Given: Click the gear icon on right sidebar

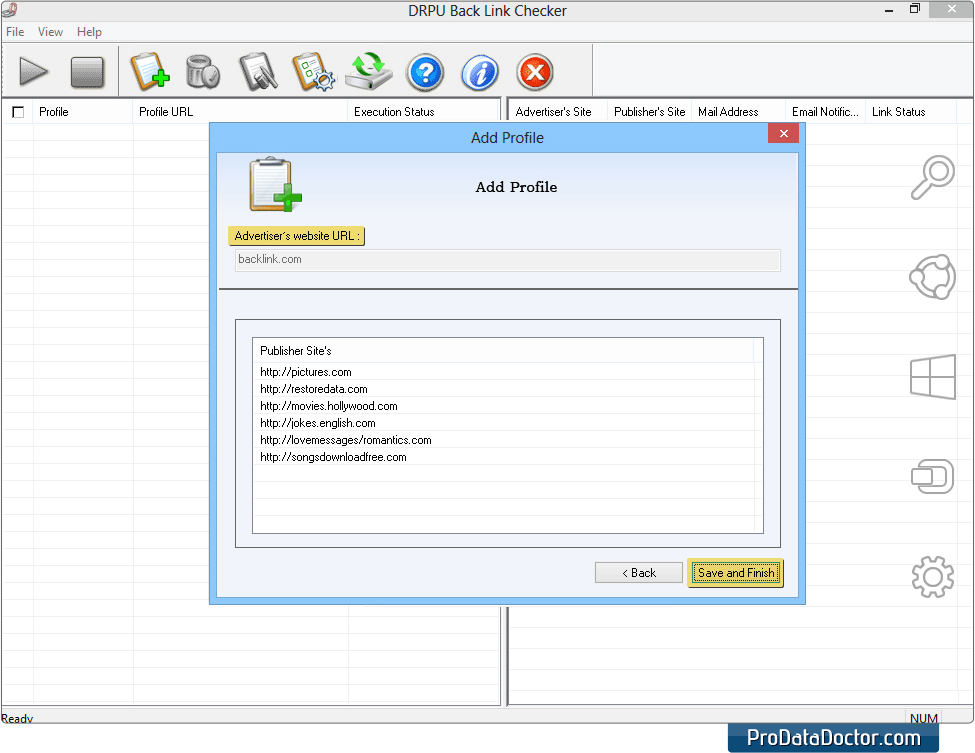Looking at the screenshot, I should 933,577.
